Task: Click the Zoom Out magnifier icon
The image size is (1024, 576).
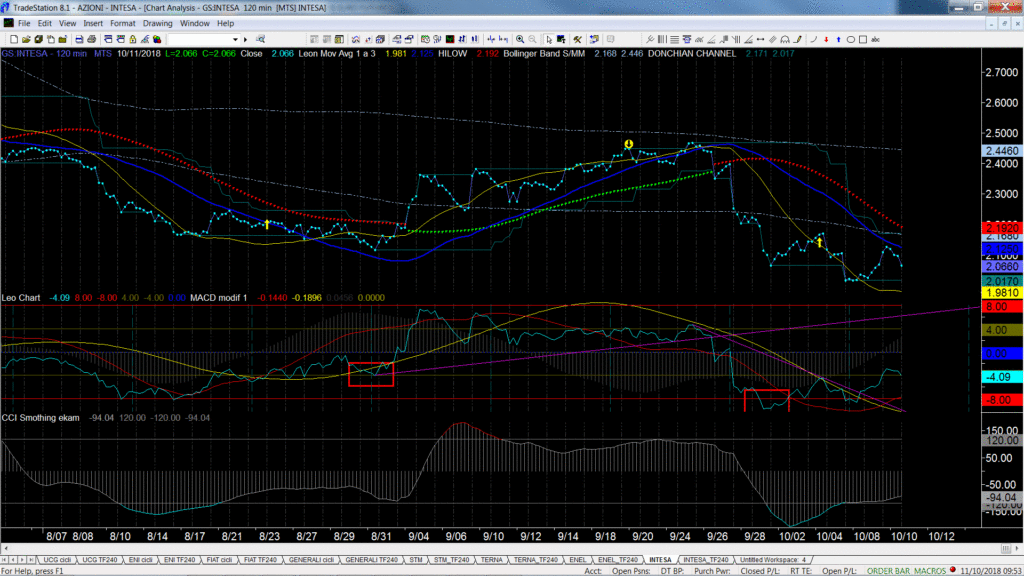Action: click(x=533, y=40)
